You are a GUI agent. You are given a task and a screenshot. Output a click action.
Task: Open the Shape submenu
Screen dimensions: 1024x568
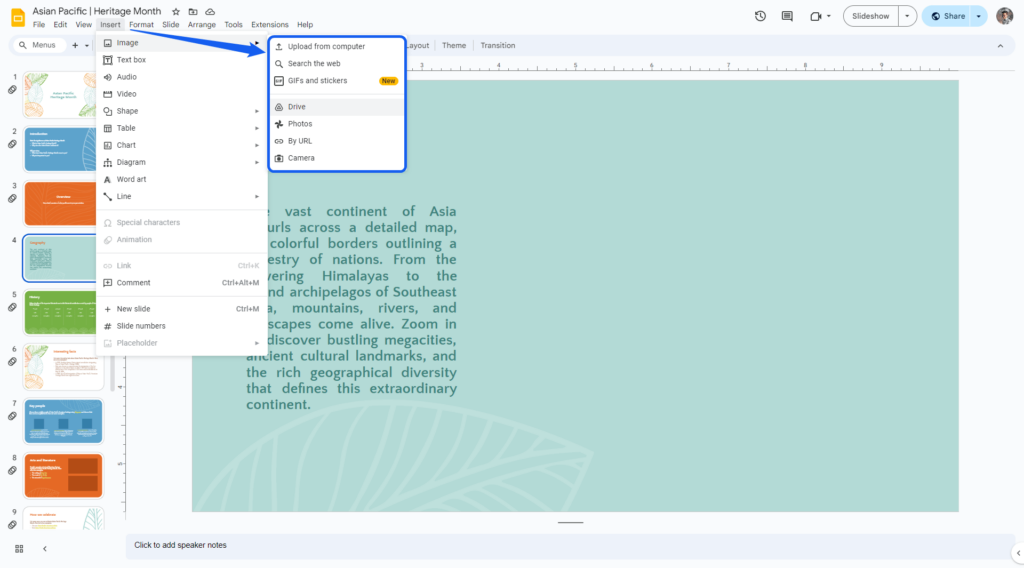(x=127, y=111)
